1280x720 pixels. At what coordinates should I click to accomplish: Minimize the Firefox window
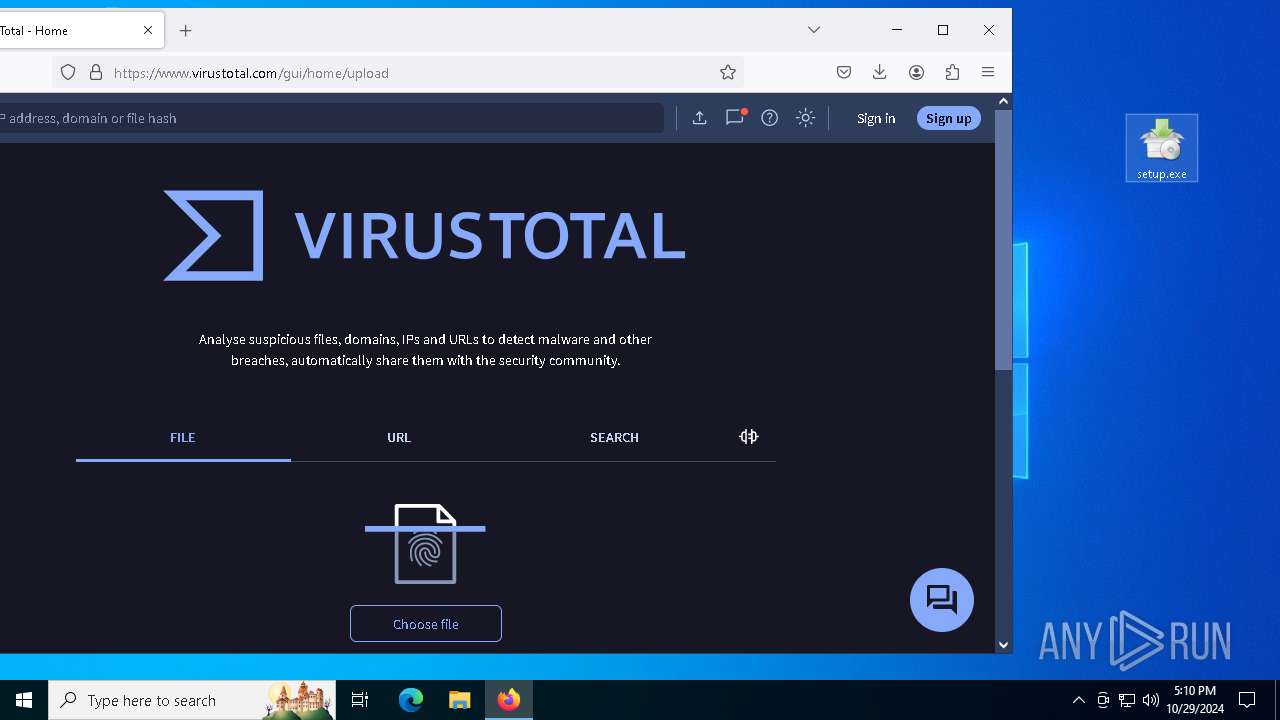[x=897, y=30]
